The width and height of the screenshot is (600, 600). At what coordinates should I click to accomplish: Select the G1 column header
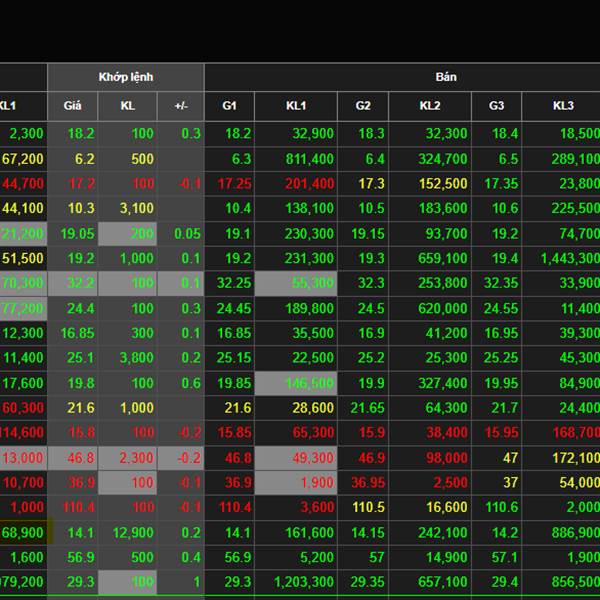point(229,106)
